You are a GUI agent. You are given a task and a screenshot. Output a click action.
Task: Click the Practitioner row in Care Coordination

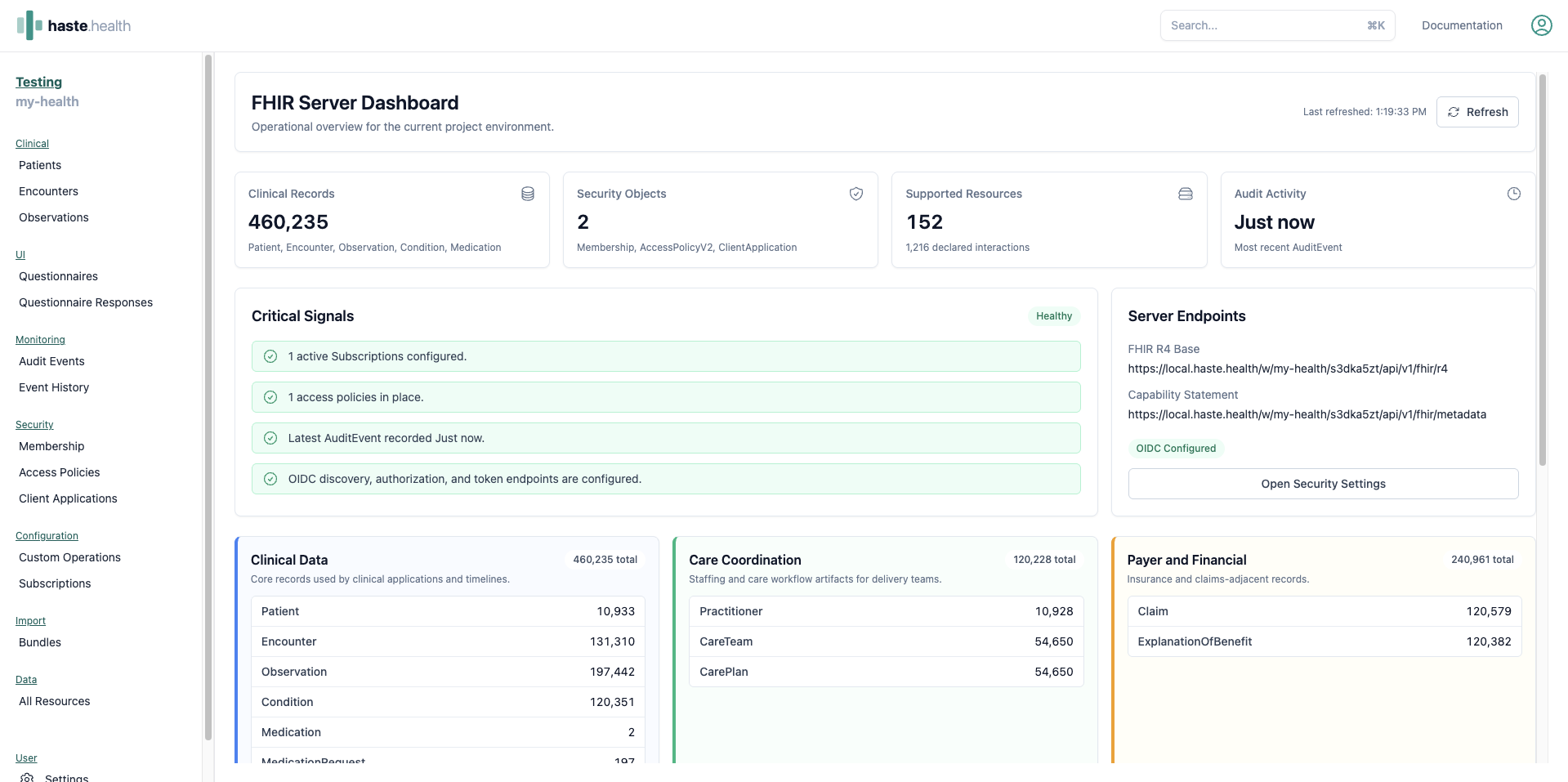pyautogui.click(x=887, y=611)
